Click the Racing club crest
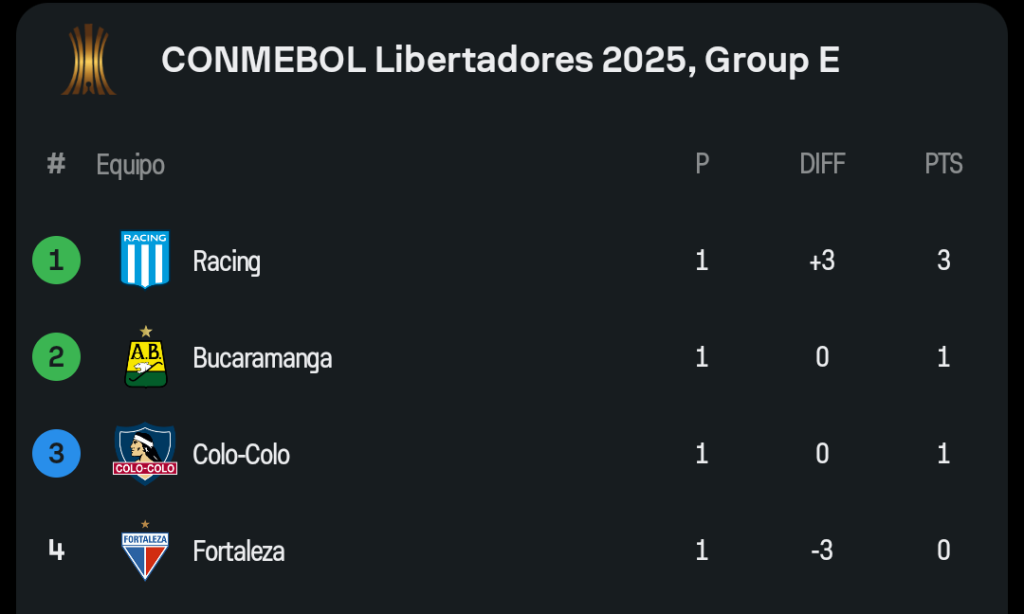1024x614 pixels. [145, 260]
